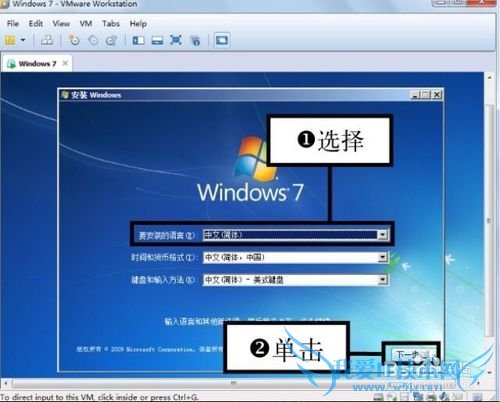Open the VM menu

(x=86, y=24)
